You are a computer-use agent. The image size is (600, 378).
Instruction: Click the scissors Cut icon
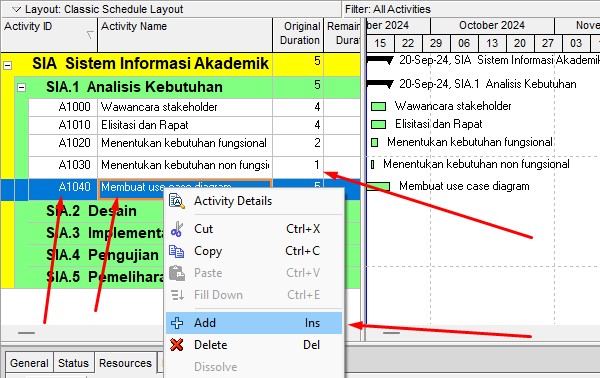pos(177,229)
